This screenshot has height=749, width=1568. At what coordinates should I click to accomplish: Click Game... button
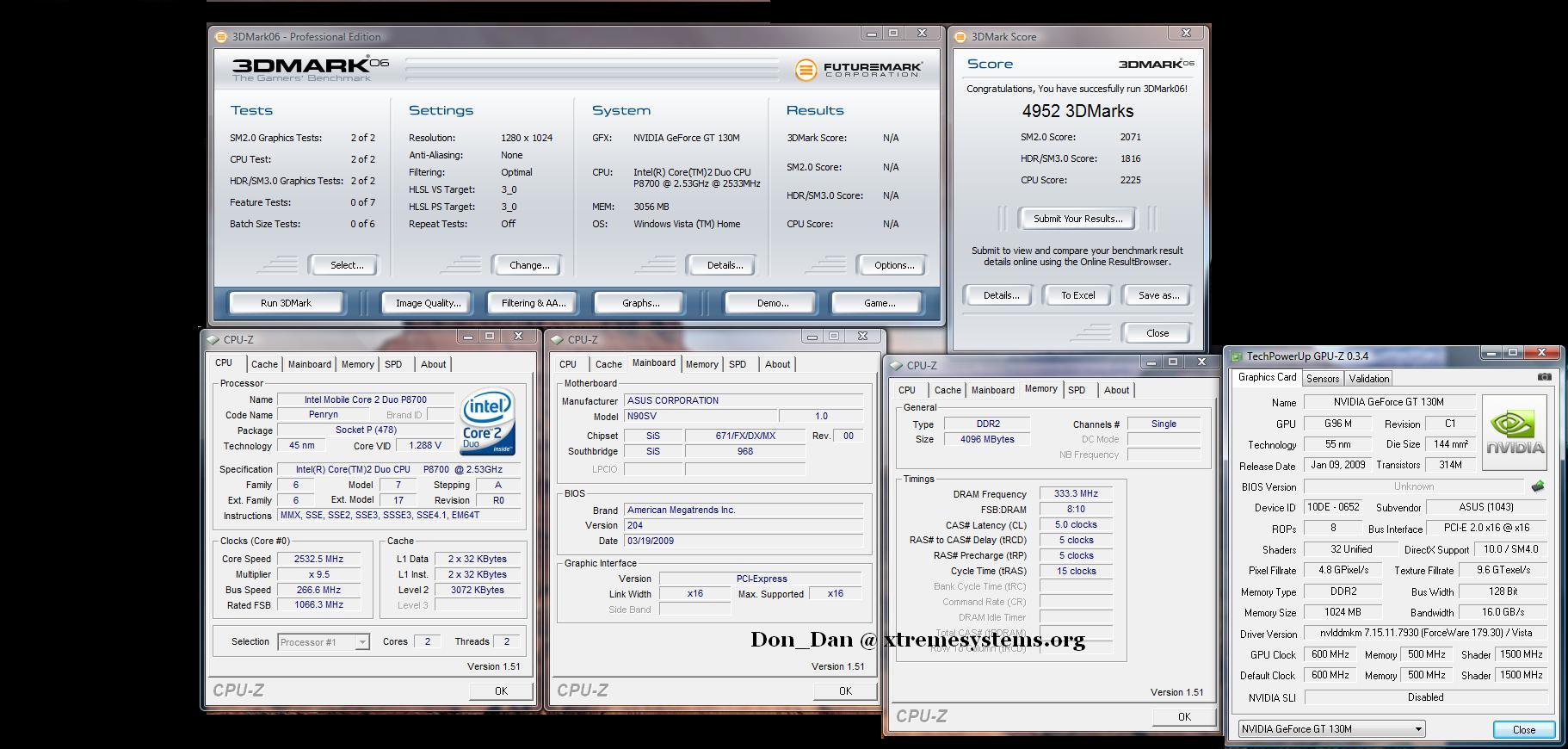coord(879,303)
